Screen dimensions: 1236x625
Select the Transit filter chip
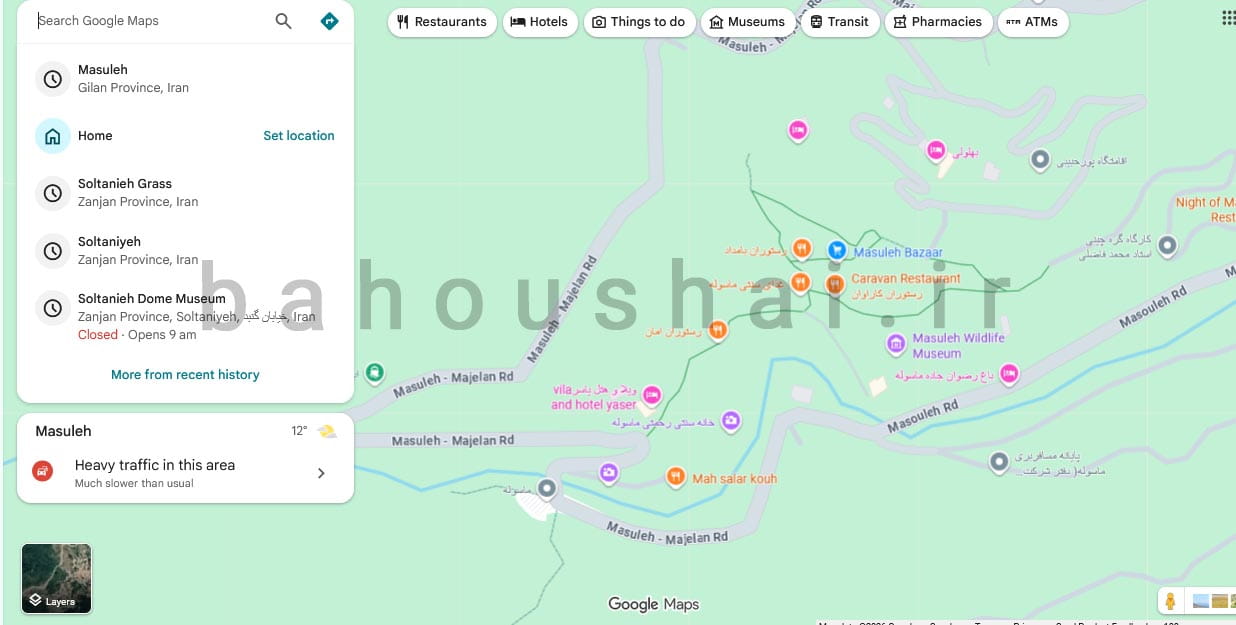click(x=839, y=22)
